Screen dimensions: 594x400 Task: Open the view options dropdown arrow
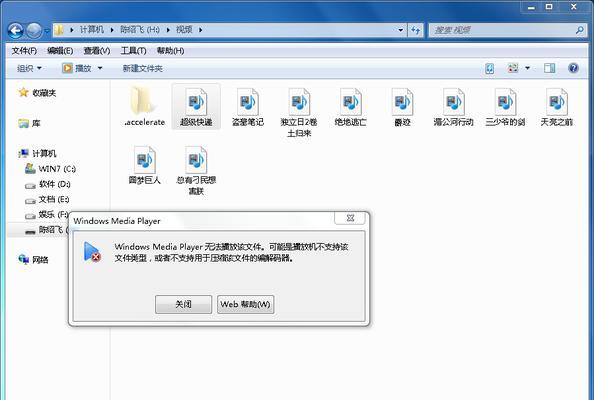click(x=527, y=69)
